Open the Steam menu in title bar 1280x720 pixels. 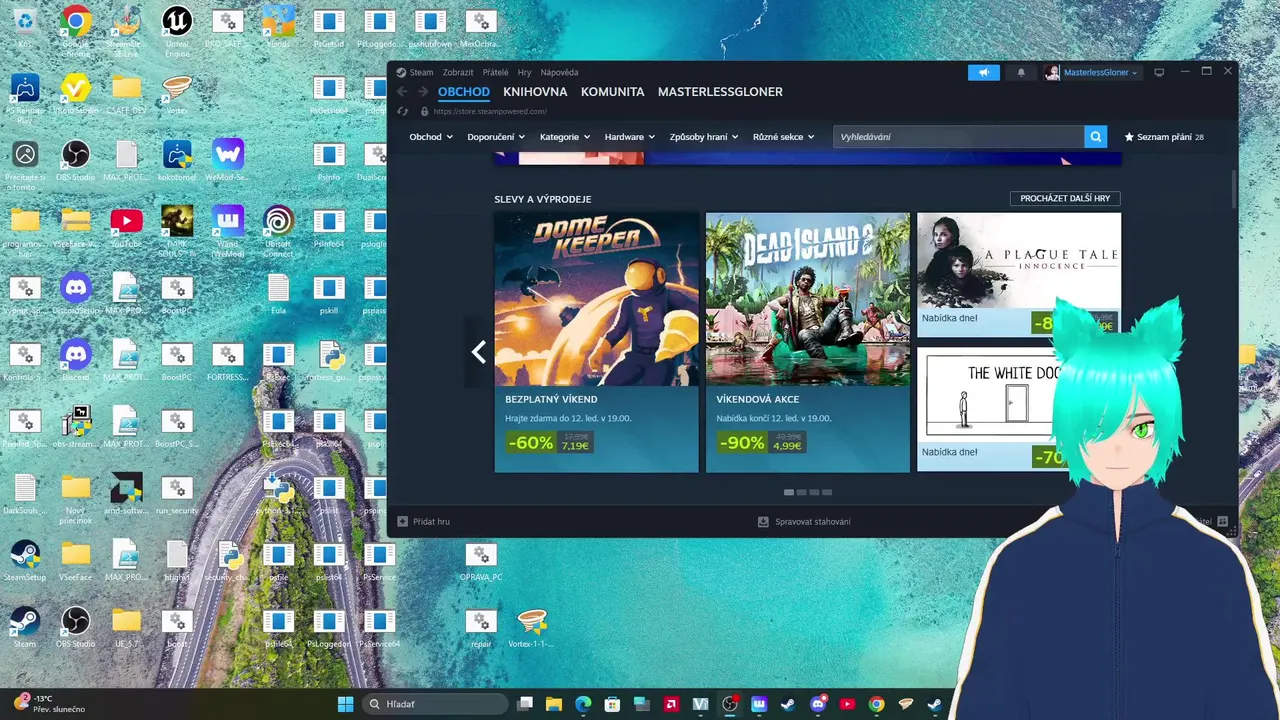coord(421,72)
